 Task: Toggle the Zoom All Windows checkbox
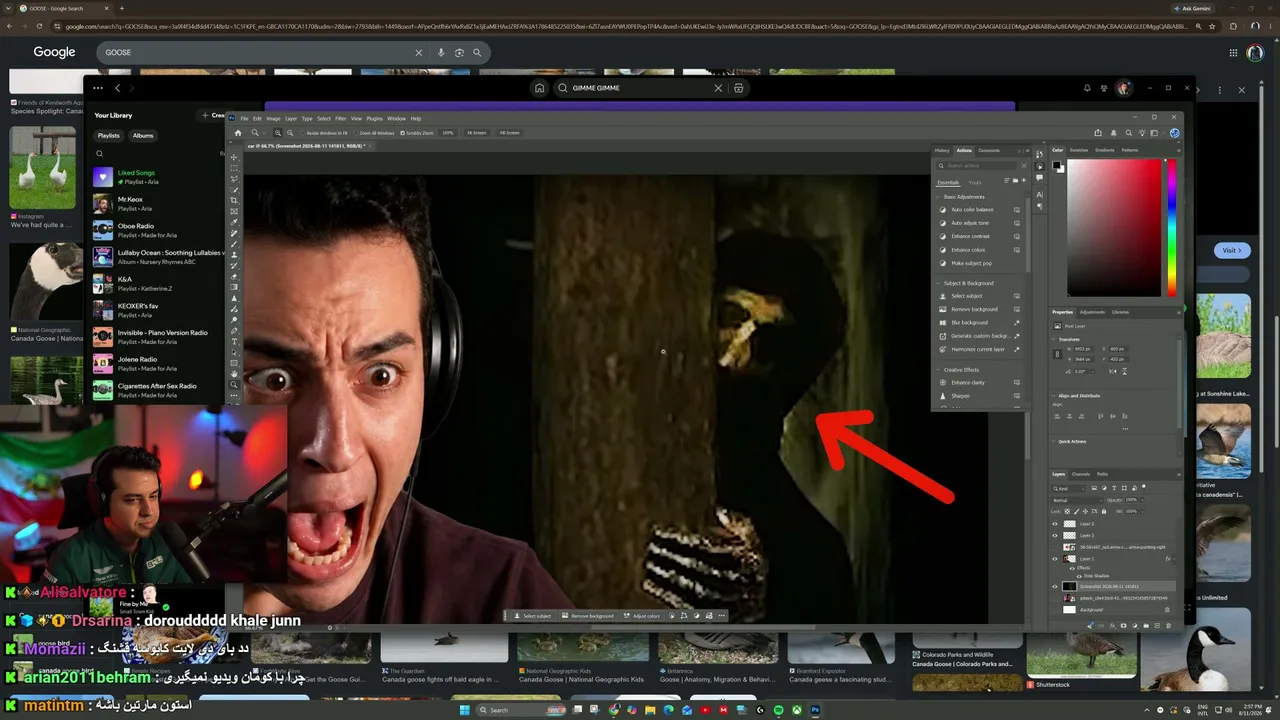[355, 133]
